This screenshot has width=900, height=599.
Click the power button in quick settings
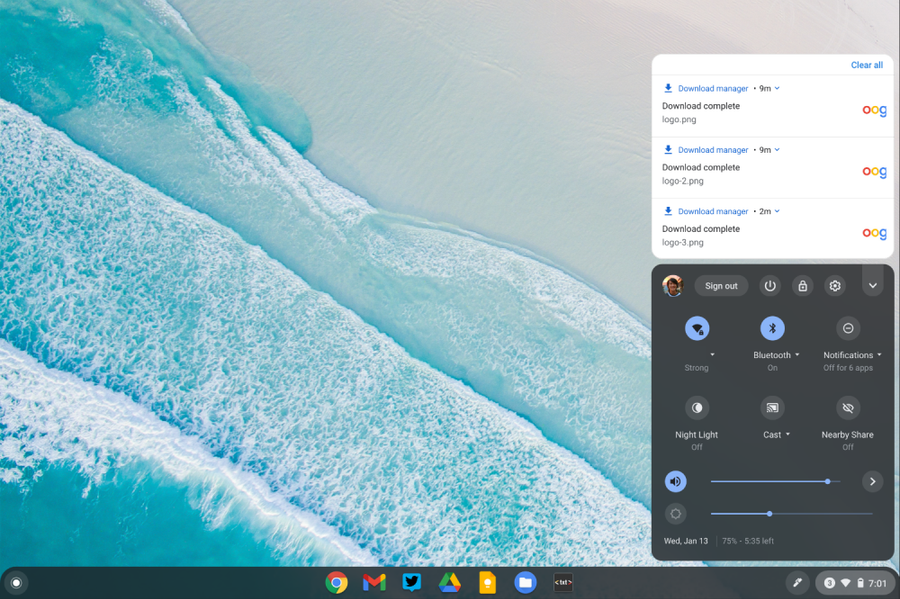(x=770, y=286)
